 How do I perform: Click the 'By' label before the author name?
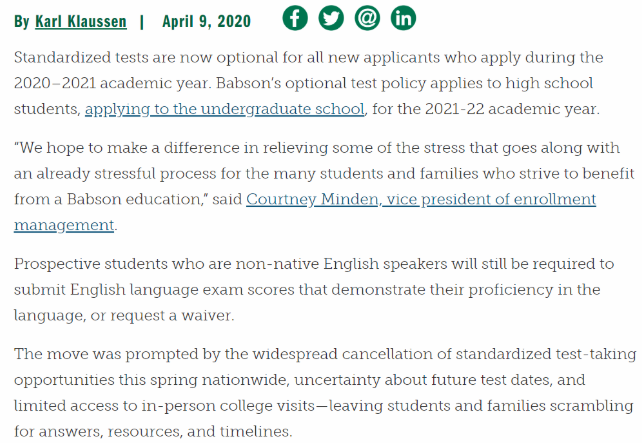(x=22, y=20)
